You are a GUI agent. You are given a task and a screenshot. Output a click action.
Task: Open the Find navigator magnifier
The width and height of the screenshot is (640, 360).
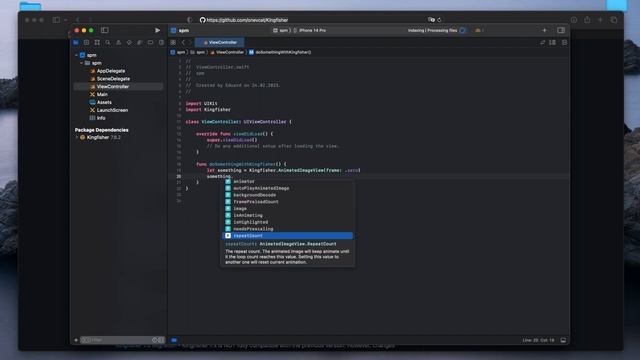tap(108, 42)
